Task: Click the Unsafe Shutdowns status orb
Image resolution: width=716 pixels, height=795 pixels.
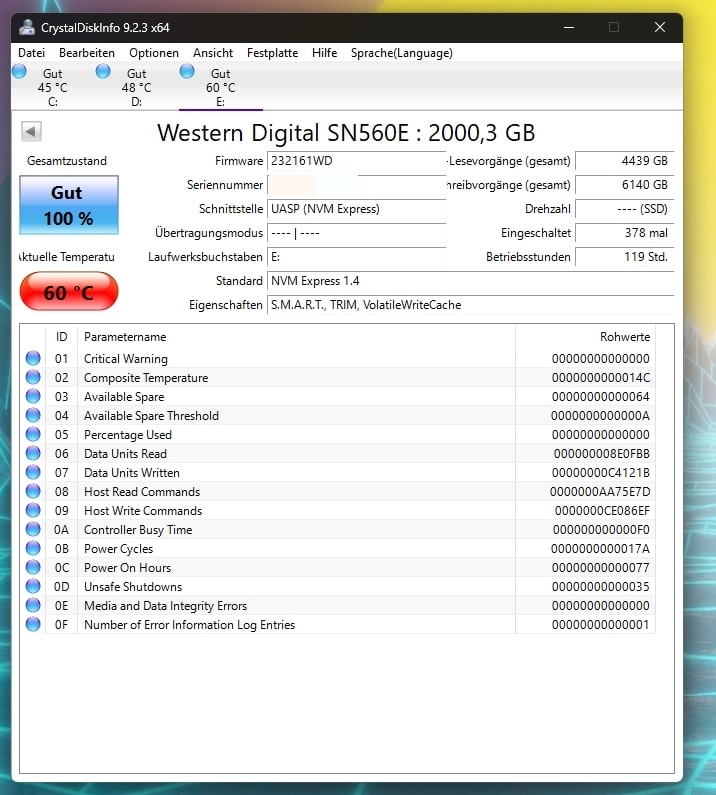Action: (33, 587)
